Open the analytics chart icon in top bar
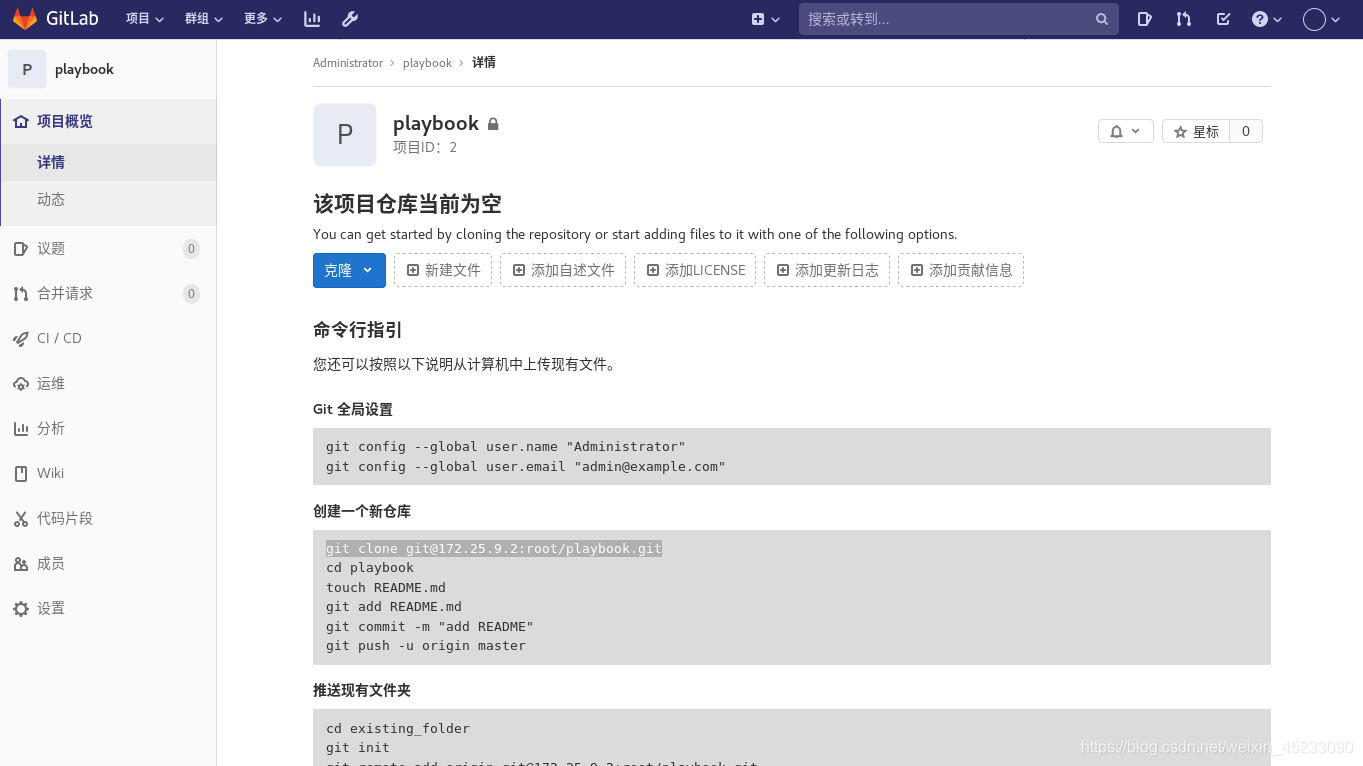Viewport: 1363px width, 766px height. tap(313, 18)
